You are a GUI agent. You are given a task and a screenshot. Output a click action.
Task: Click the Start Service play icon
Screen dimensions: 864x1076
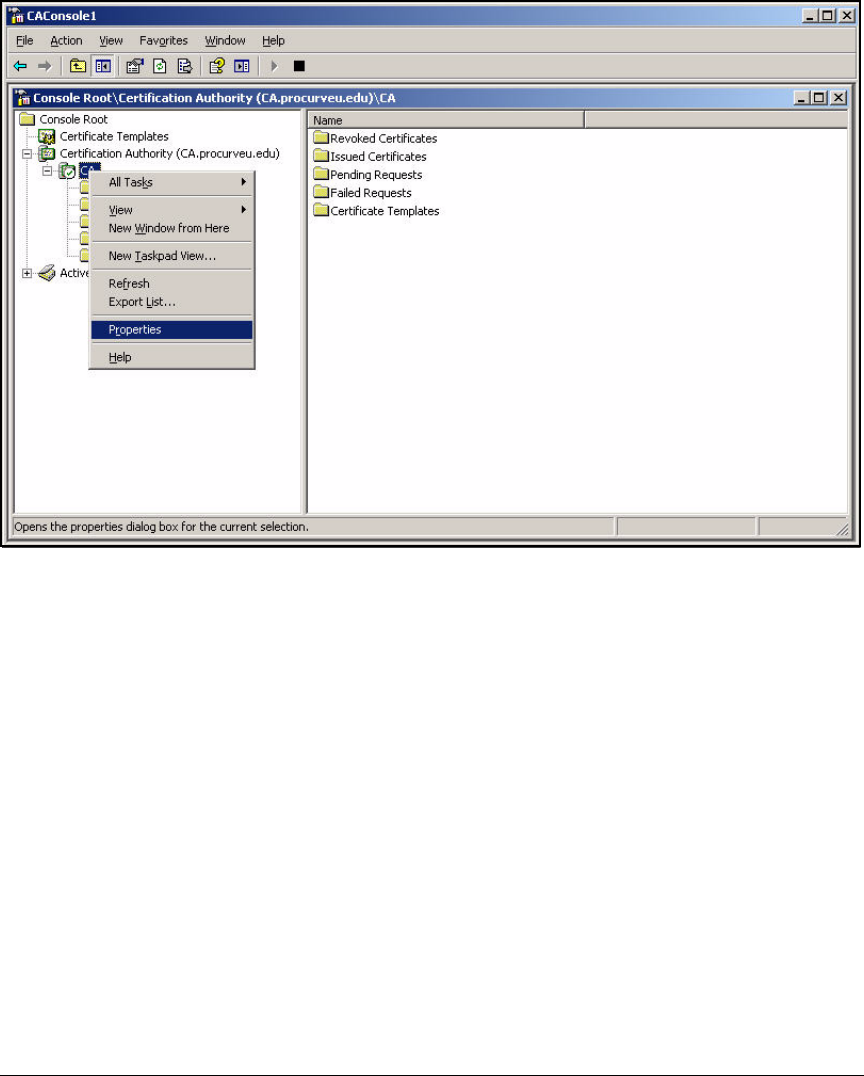[x=274, y=66]
